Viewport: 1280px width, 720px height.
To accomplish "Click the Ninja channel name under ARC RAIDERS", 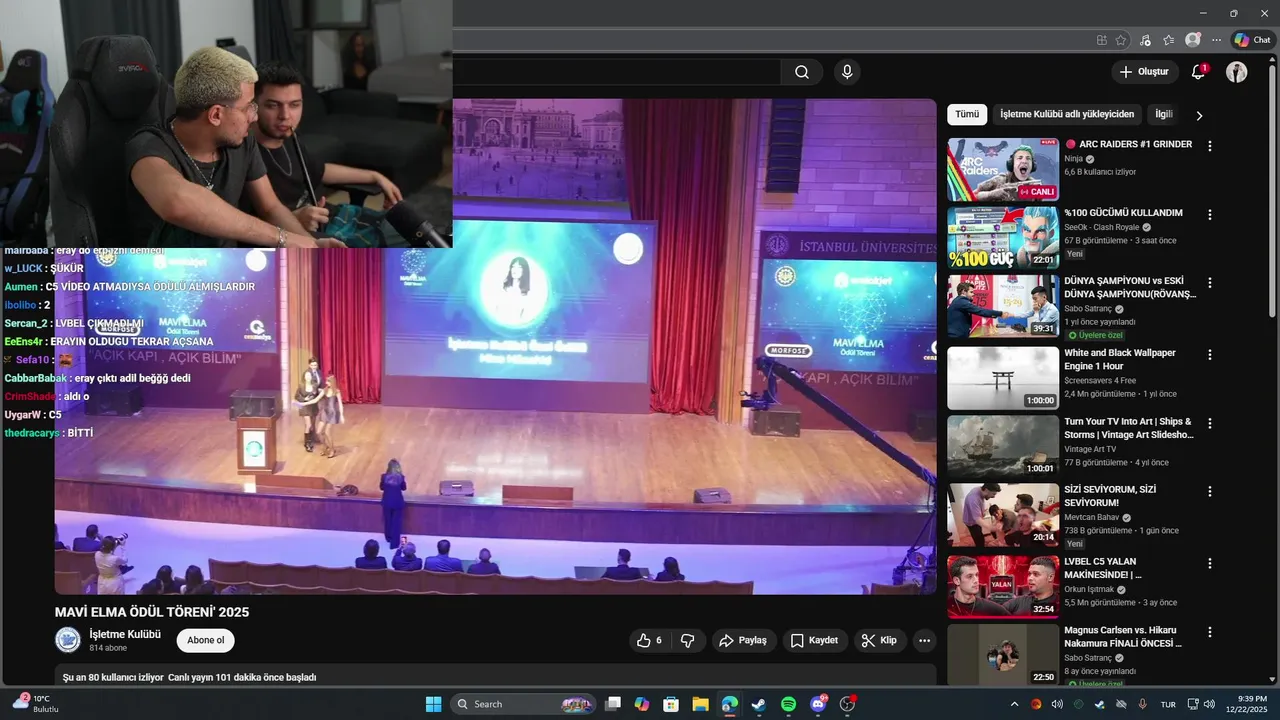I will 1073,159.
